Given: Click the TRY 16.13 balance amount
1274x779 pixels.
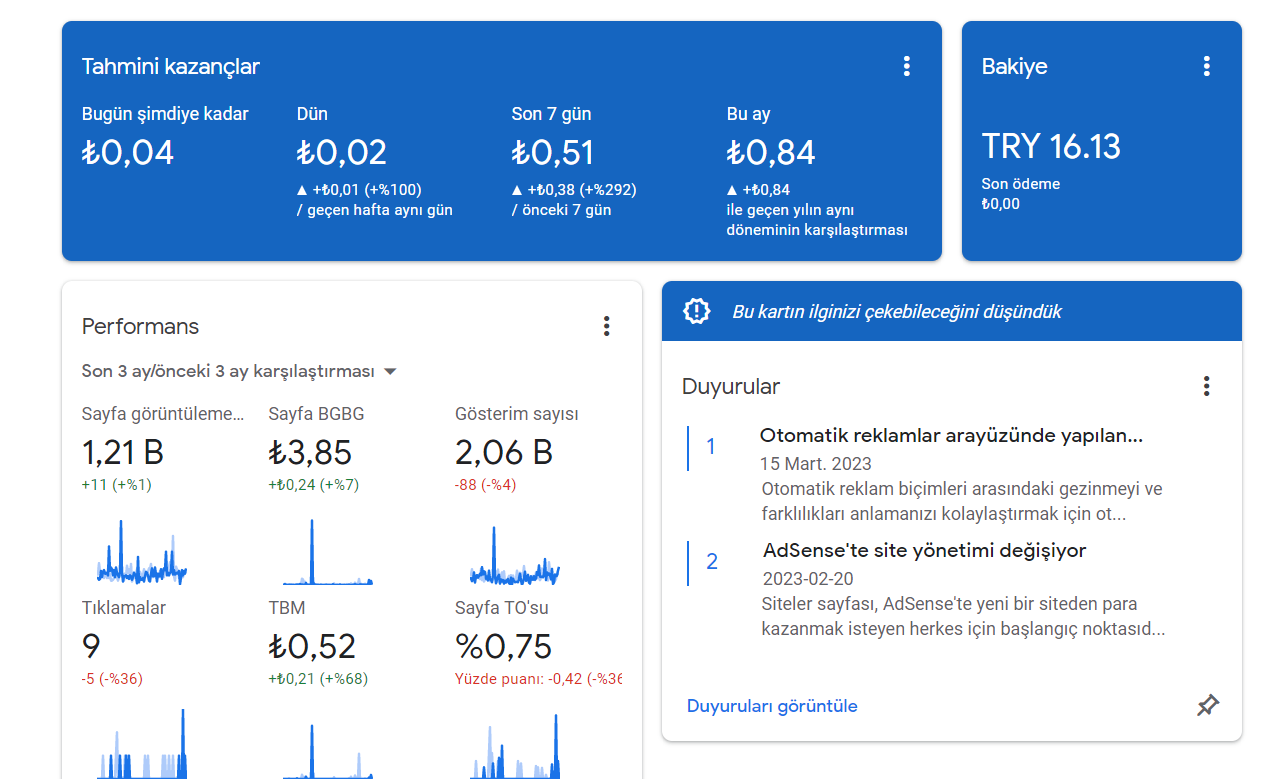Looking at the screenshot, I should pyautogui.click(x=1051, y=147).
